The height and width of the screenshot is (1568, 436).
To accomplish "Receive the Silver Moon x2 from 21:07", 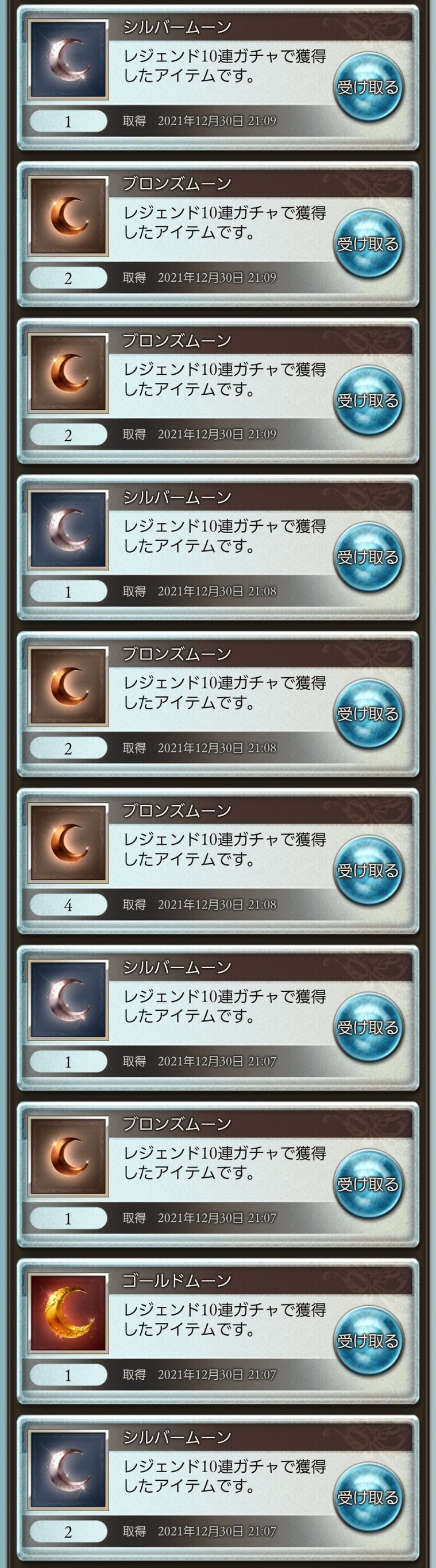I will click(x=368, y=1497).
